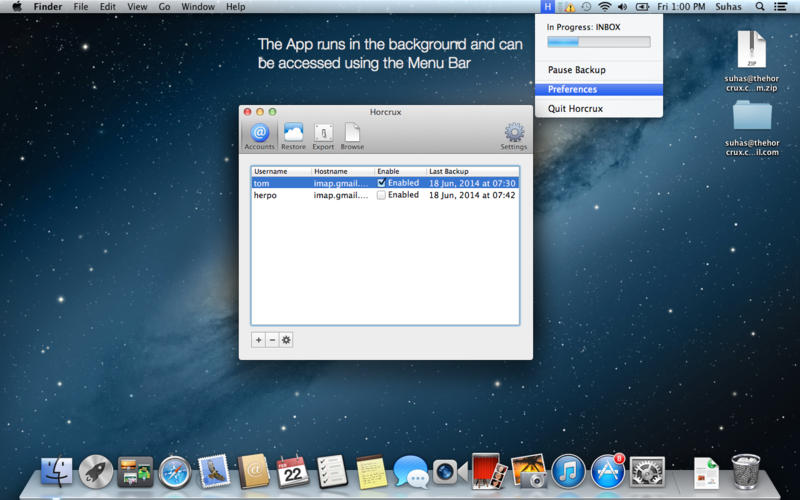
Task: Open the Restore cloud icon
Action: 293,134
